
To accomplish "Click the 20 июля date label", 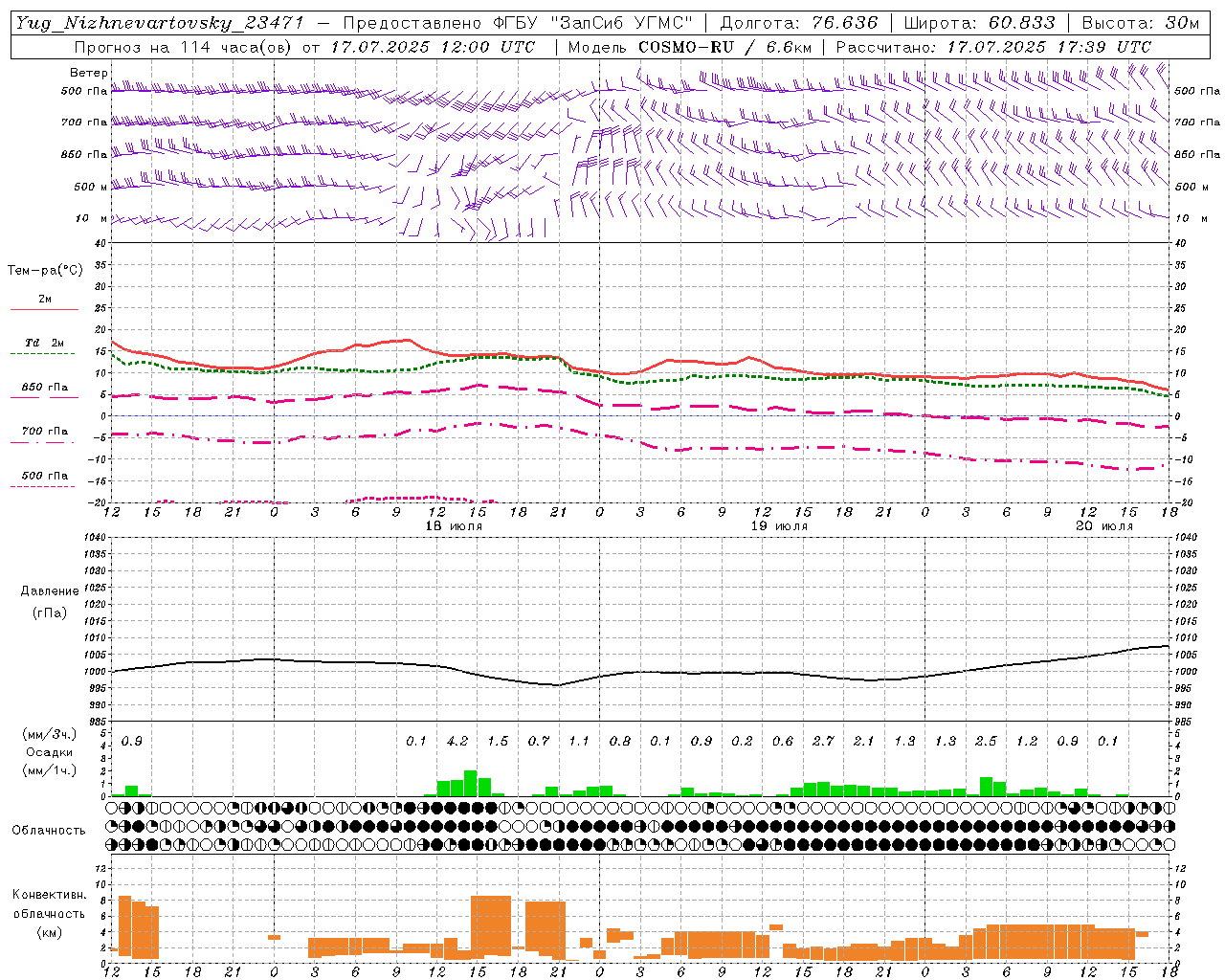I will (x=1104, y=526).
